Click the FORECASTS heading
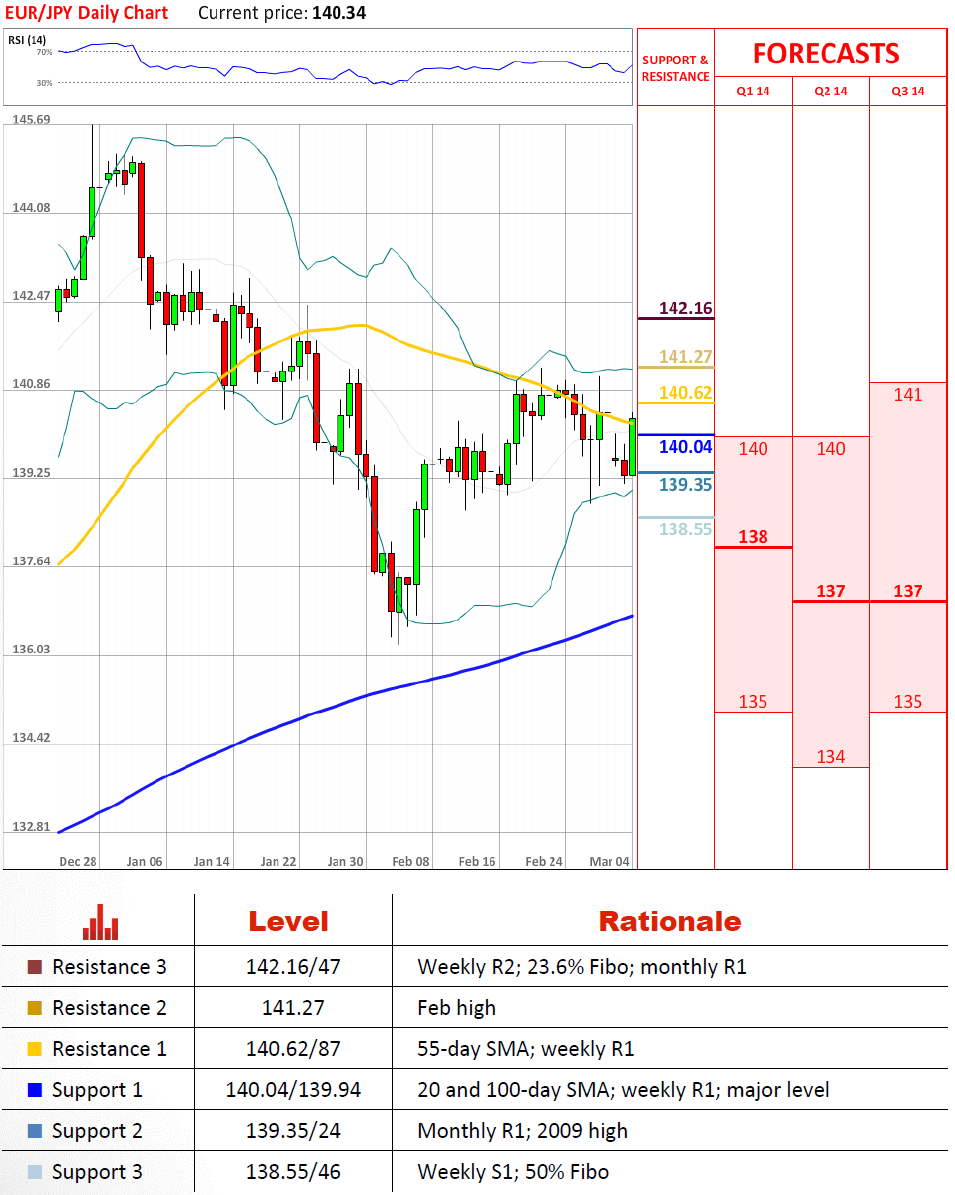The image size is (955, 1195). pyautogui.click(x=826, y=53)
